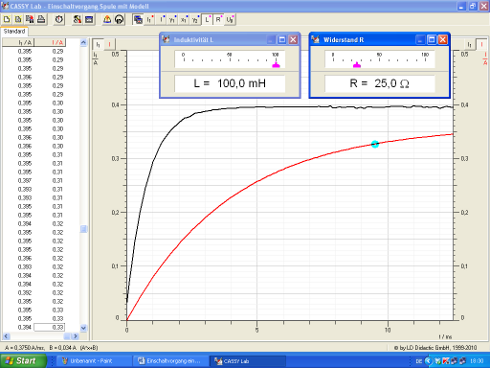Click the Save measurement toolbar icon
490x368 pixels.
point(30,20)
